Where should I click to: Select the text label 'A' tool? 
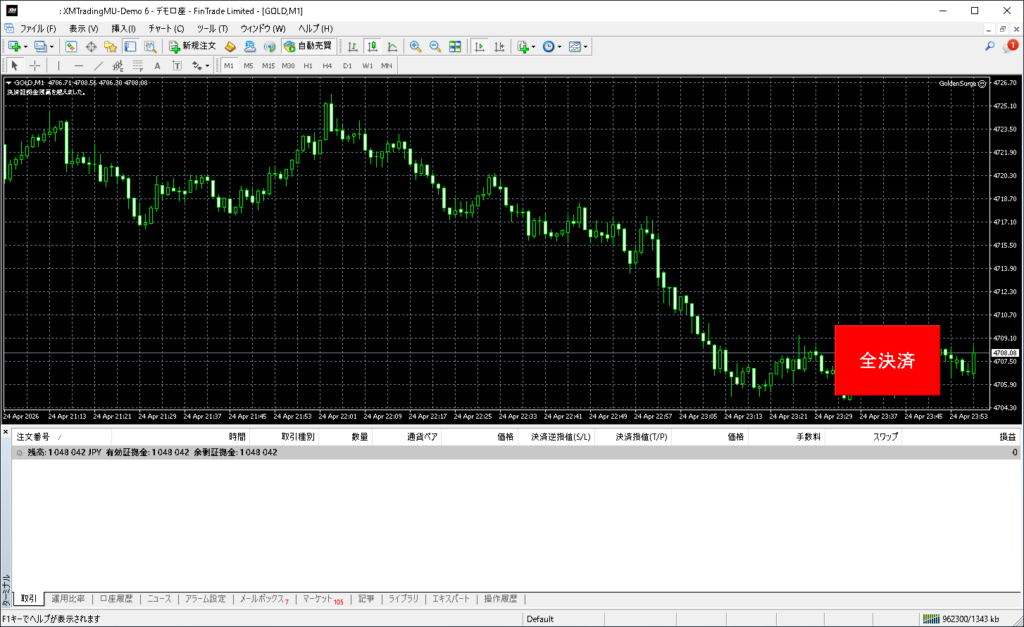click(x=157, y=65)
